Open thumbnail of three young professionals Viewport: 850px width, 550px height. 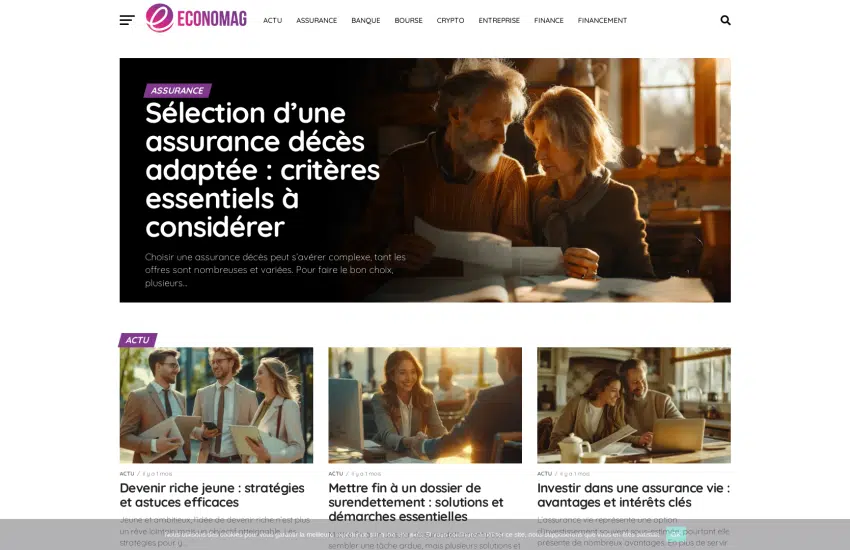point(216,405)
